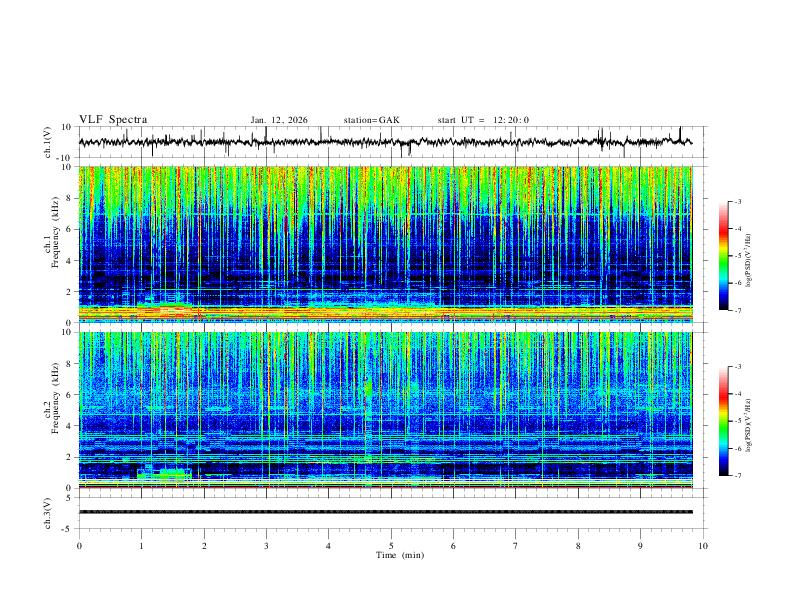Click time axis tick label "3"

click(266, 546)
